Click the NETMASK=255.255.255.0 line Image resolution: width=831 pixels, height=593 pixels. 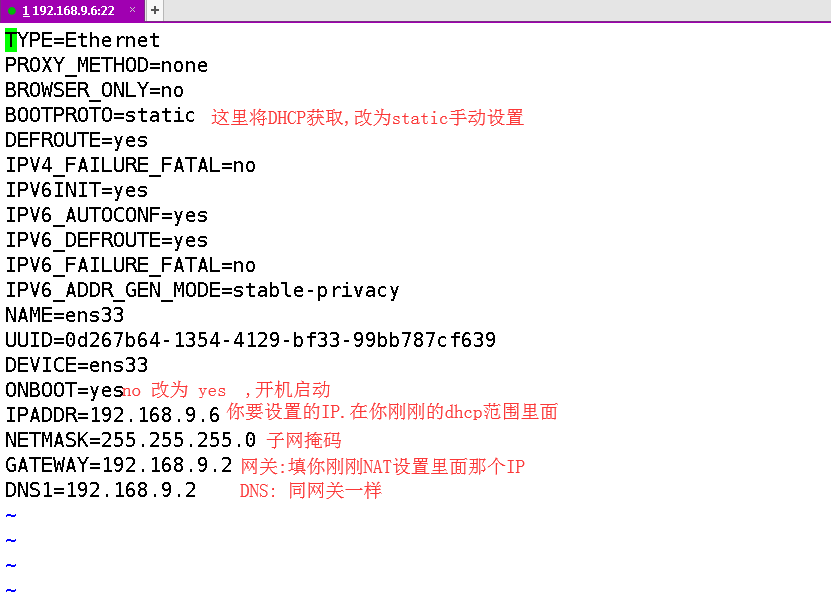[130, 441]
